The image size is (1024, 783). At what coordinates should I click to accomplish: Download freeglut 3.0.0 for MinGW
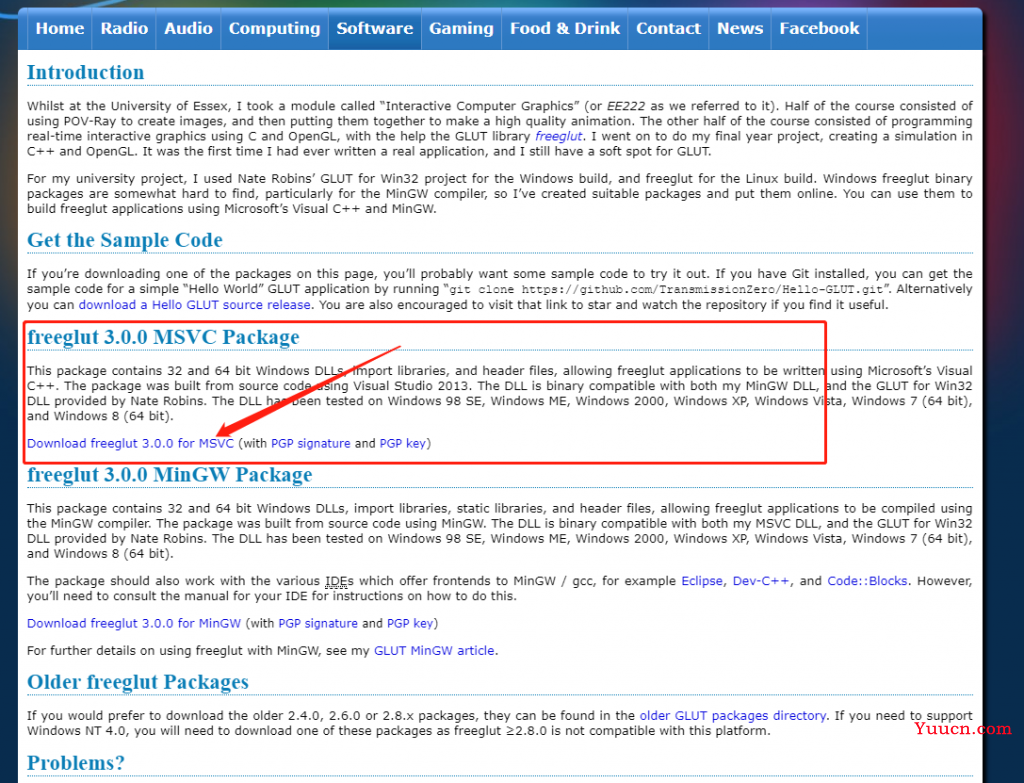coord(134,624)
